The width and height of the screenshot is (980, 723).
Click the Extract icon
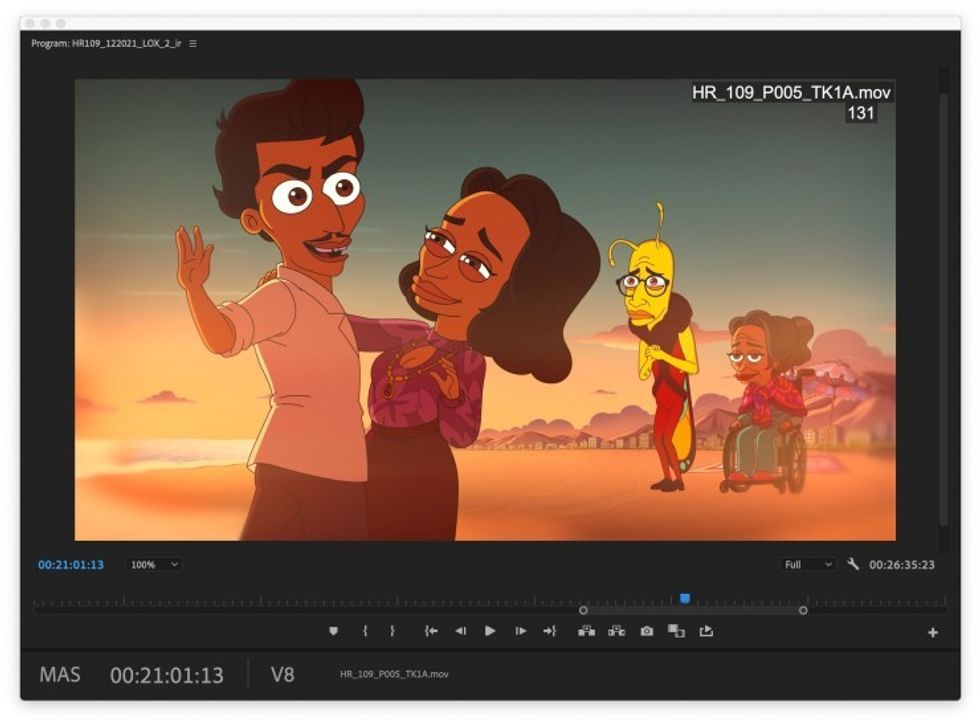(x=617, y=631)
